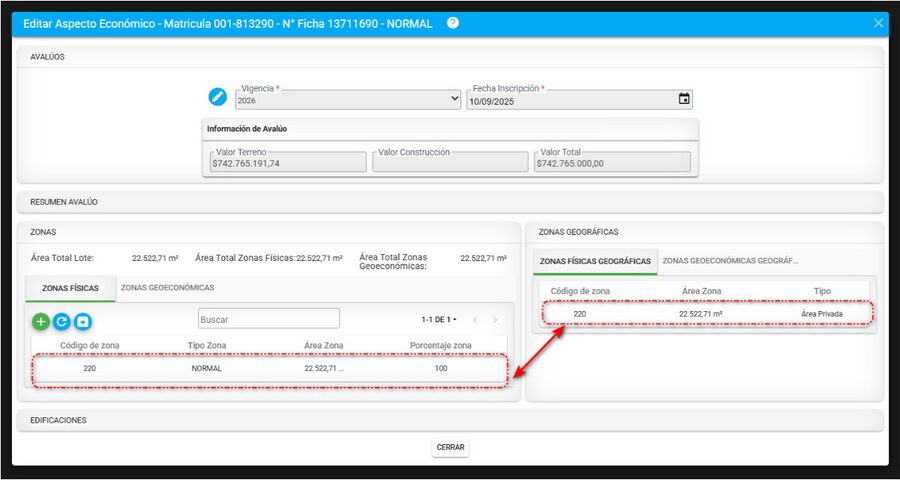Switch to Zonas Geoeconómicas Geográficas tab

coord(730,261)
